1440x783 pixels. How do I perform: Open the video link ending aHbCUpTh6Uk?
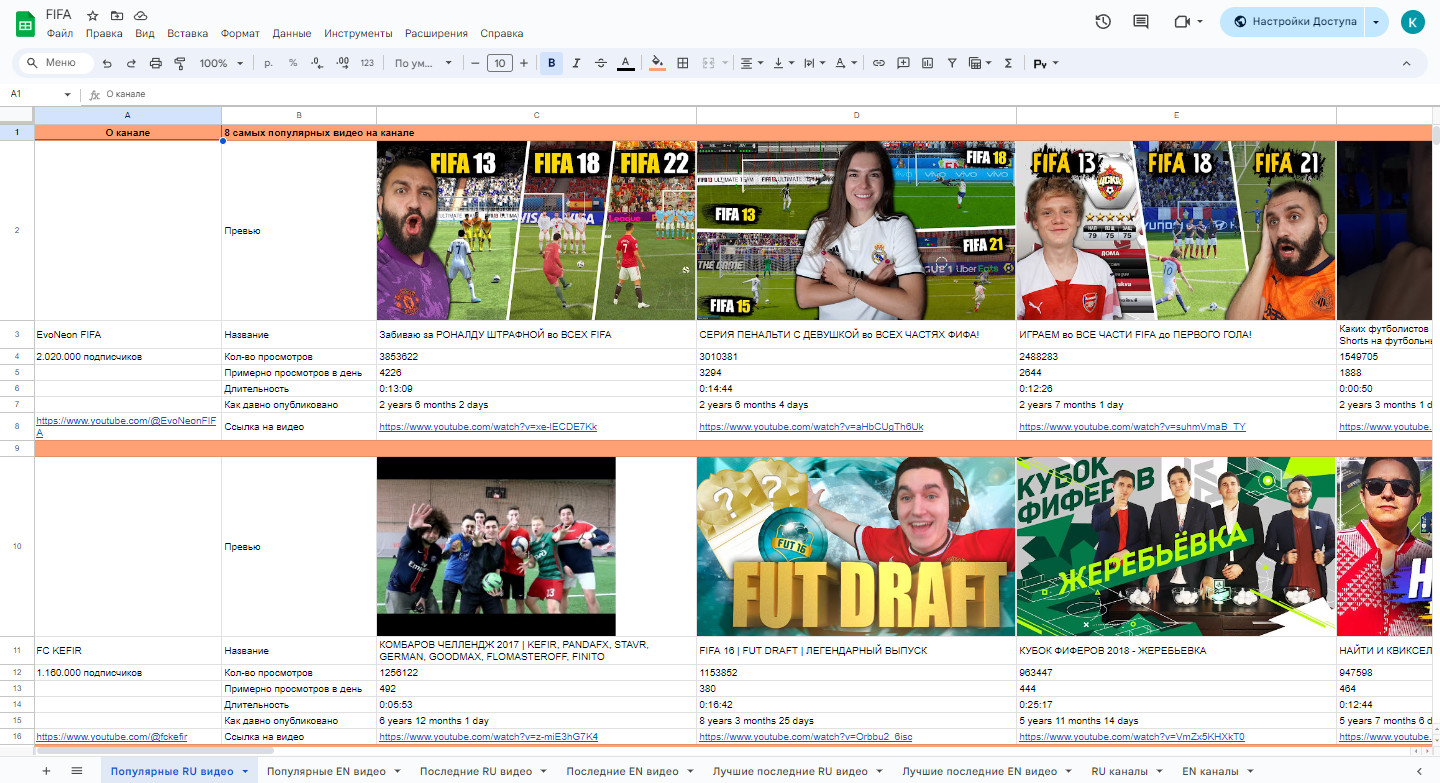[x=811, y=427]
